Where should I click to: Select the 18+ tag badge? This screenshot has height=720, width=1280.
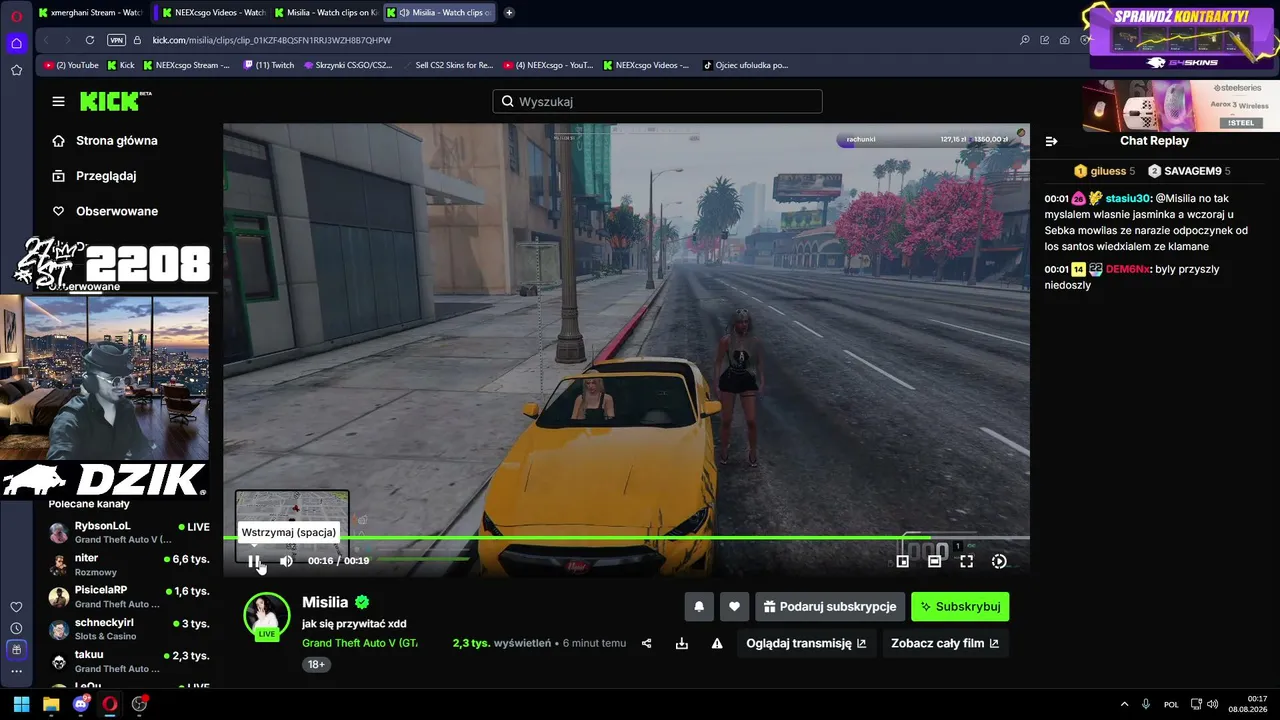tap(316, 664)
